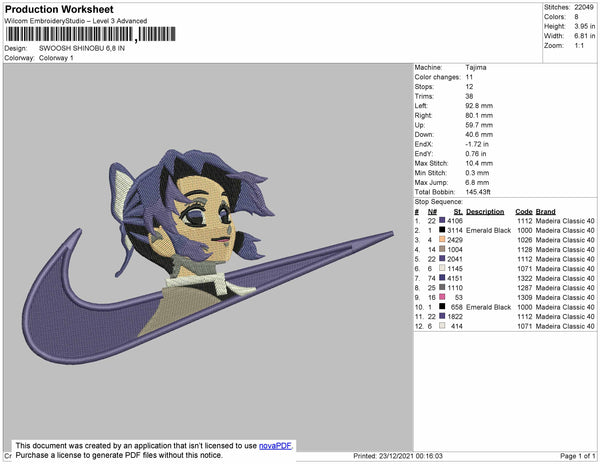600x464 pixels.
Task: Click peach swatch for stop 3 (2429)
Action: coord(442,239)
